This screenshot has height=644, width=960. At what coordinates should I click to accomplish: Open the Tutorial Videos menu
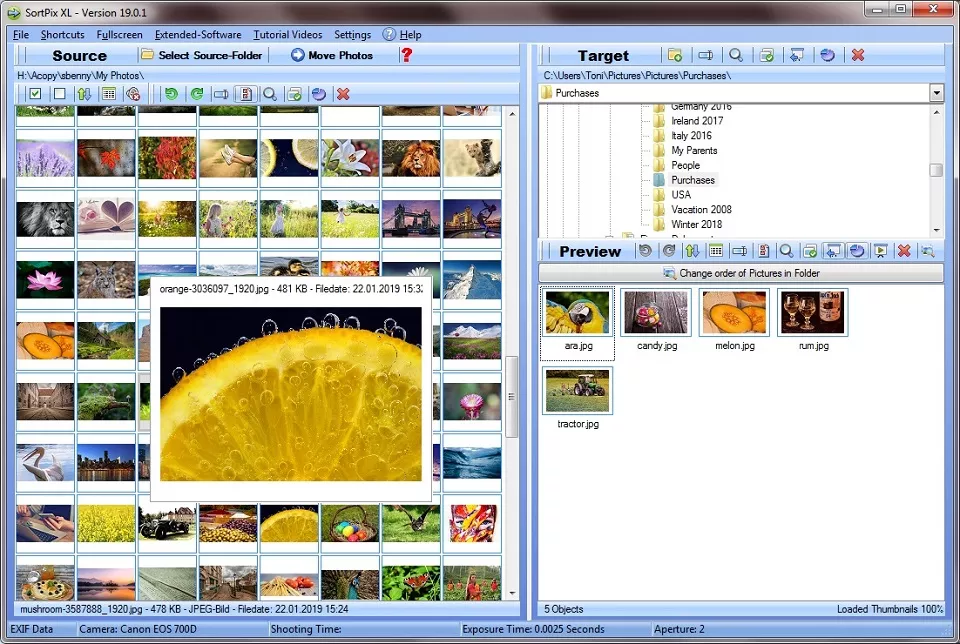(287, 35)
